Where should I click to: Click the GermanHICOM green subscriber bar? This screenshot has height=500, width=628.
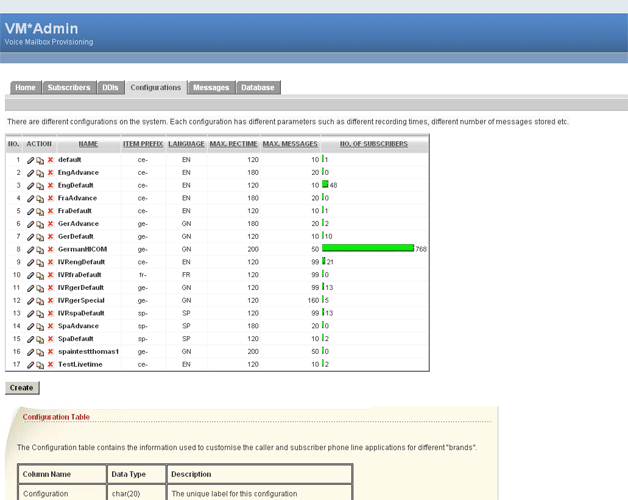pos(368,249)
